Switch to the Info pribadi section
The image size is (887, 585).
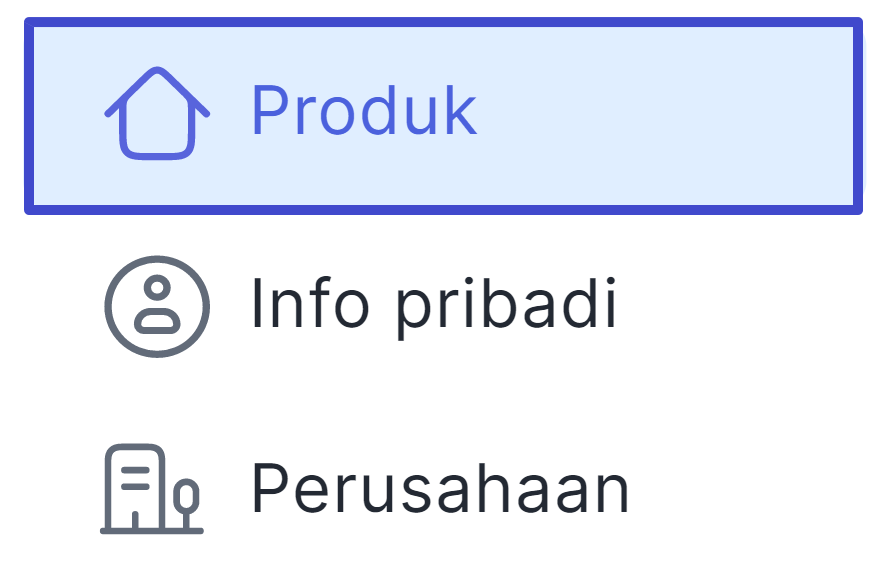(444, 307)
